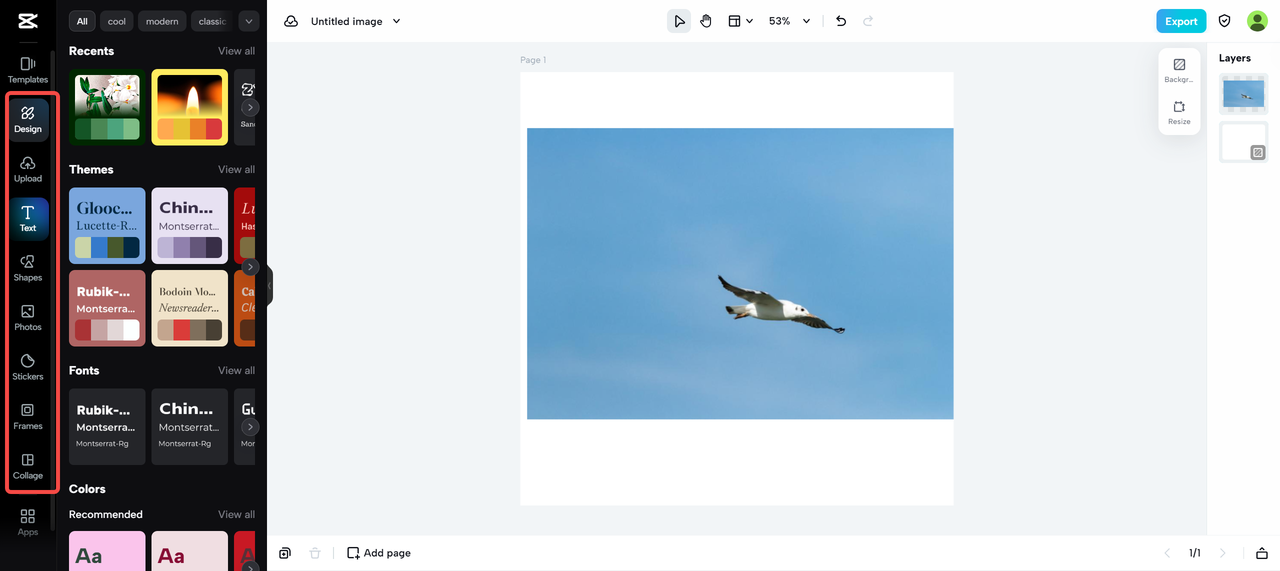Select the bird image layer thumbnail
Image resolution: width=1280 pixels, height=571 pixels.
click(x=1243, y=95)
